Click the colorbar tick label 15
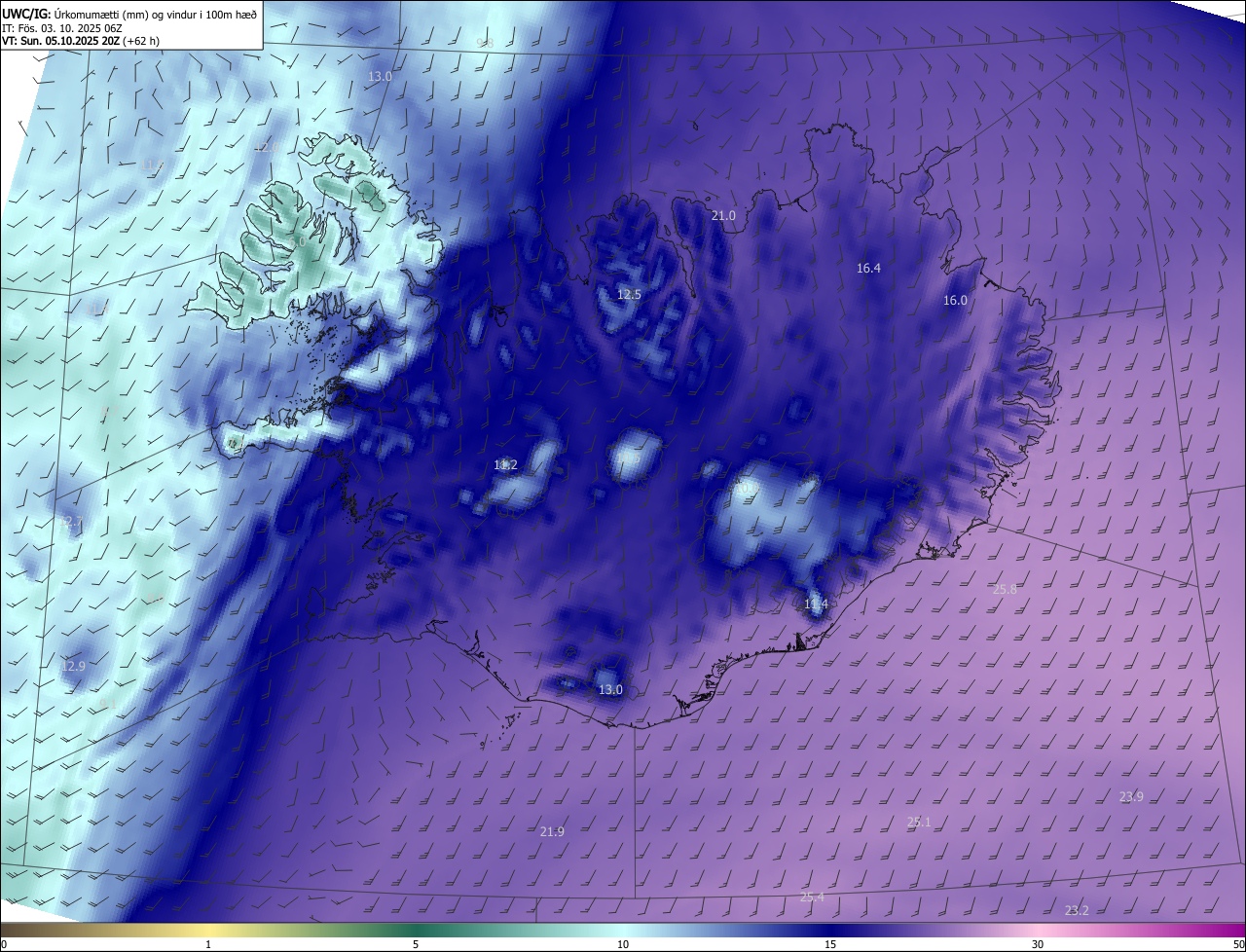The height and width of the screenshot is (952, 1246). (830, 944)
